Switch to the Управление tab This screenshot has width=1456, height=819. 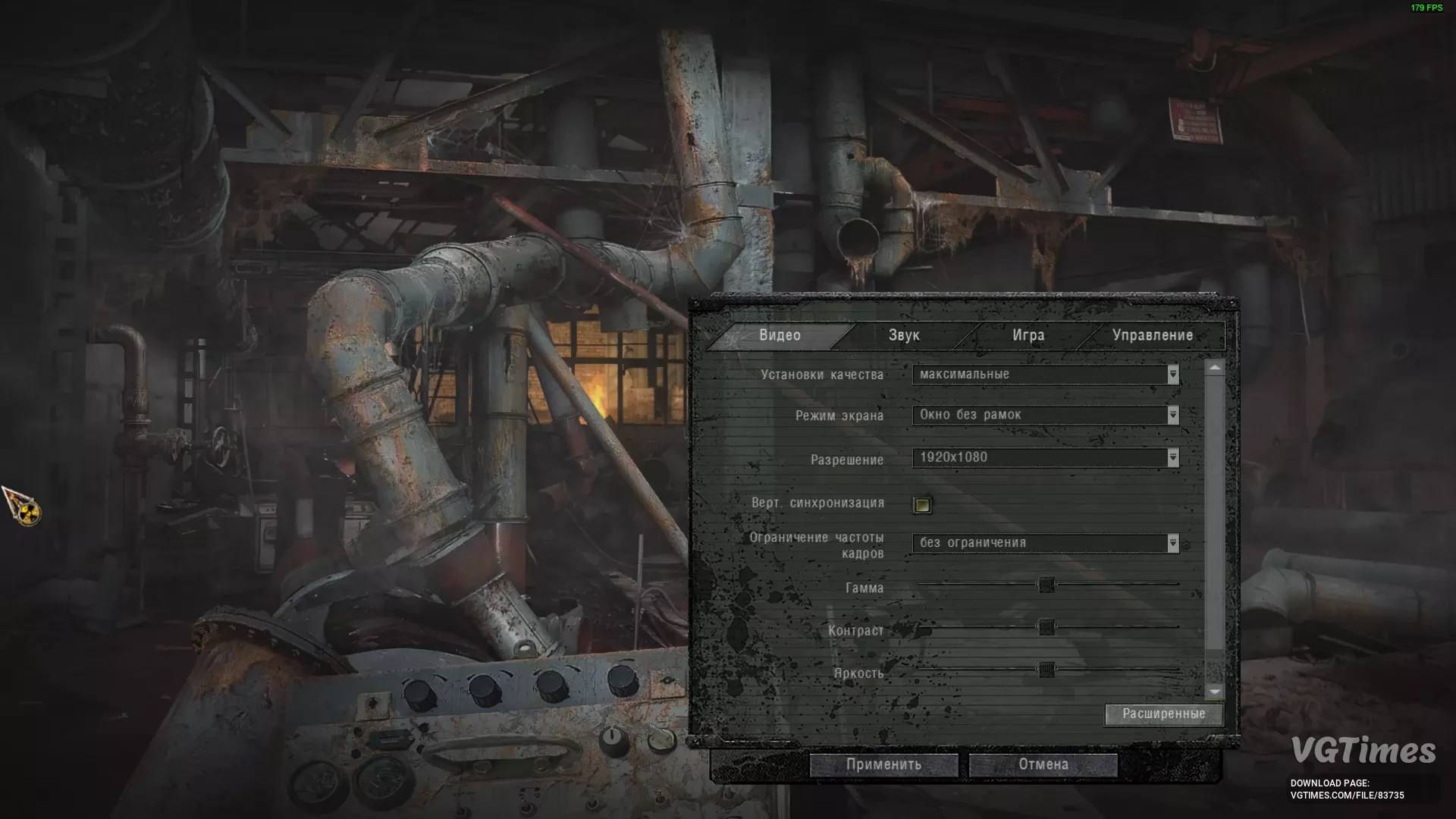pos(1152,335)
